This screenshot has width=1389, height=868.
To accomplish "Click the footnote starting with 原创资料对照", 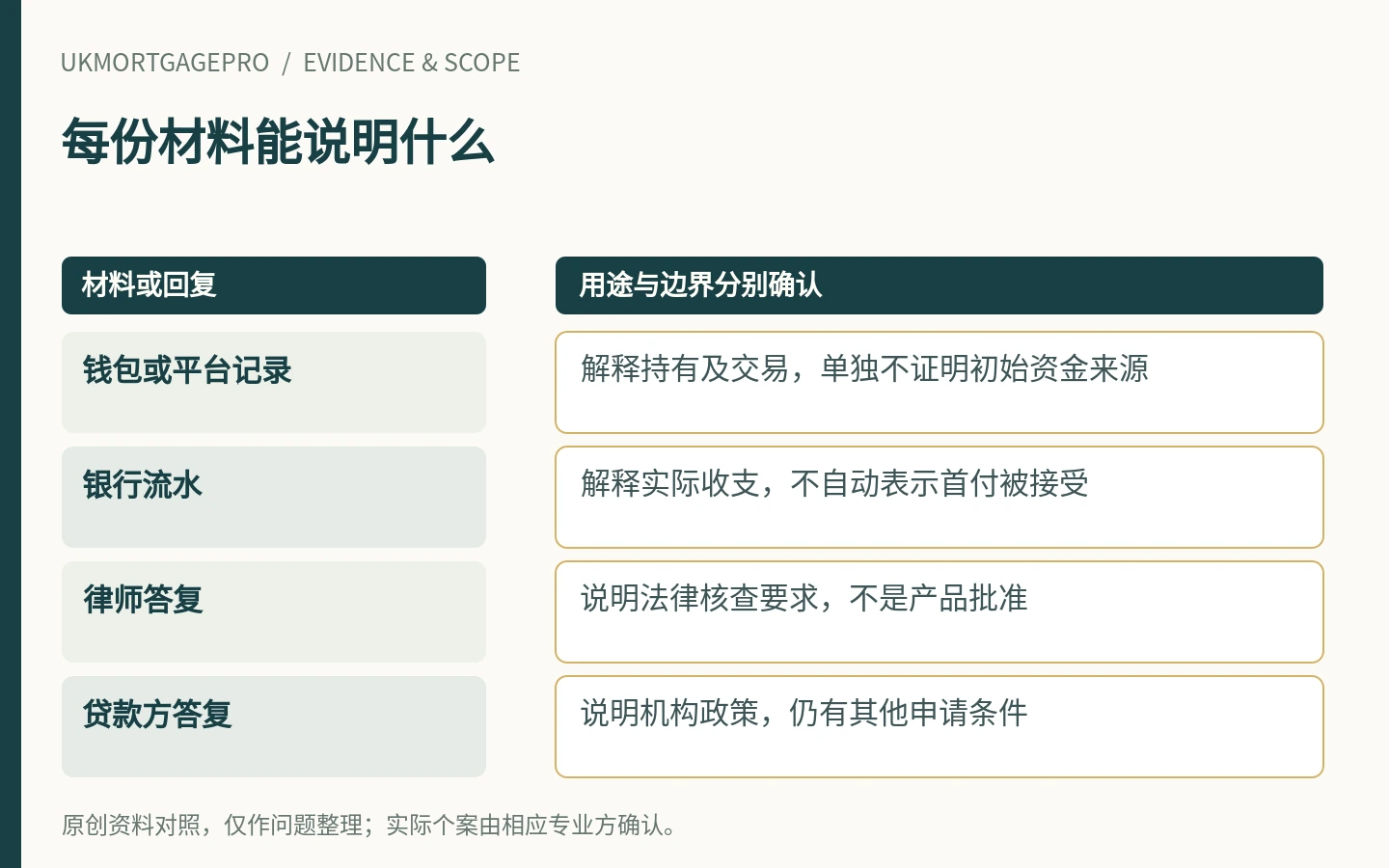I will (x=370, y=826).
